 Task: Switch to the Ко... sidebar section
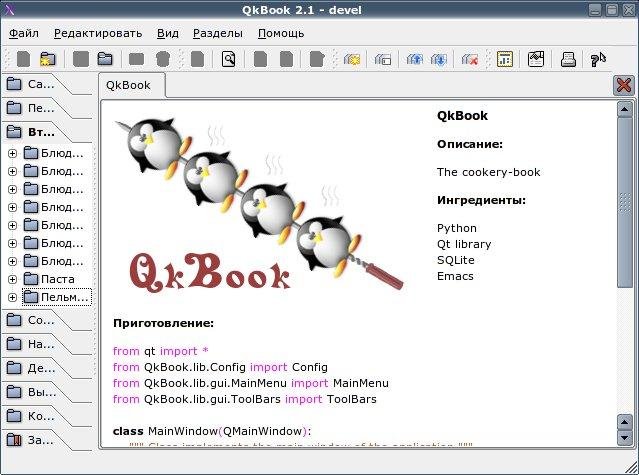tap(41, 416)
